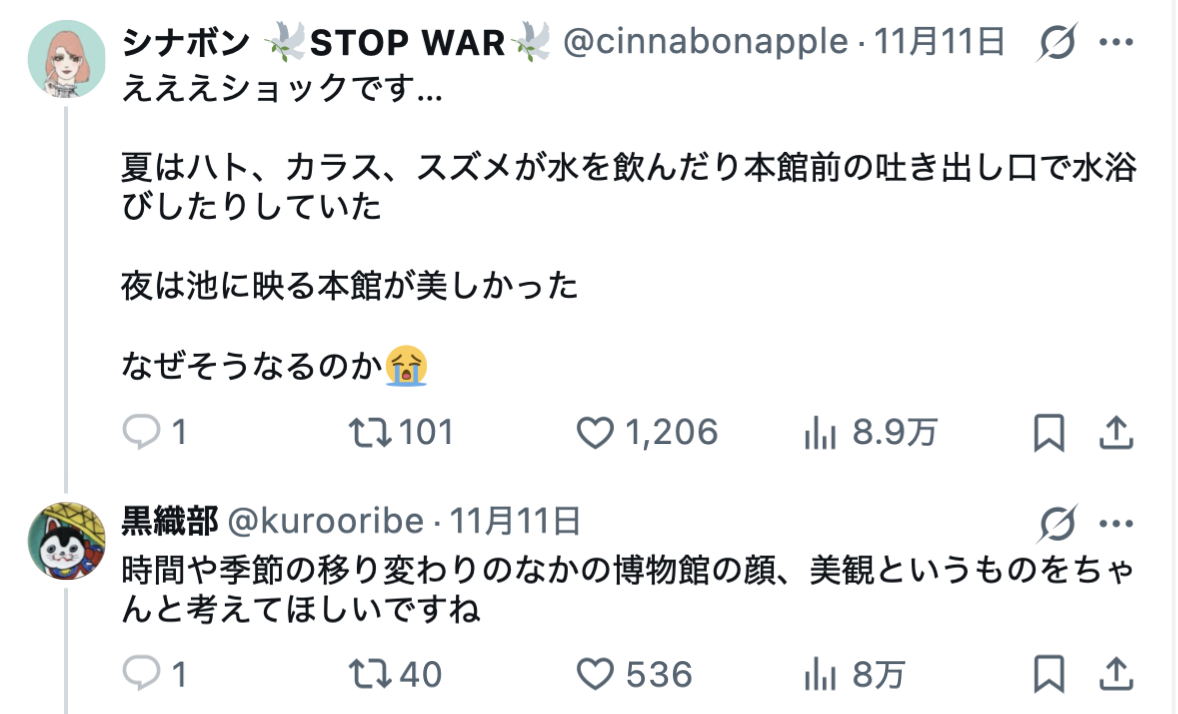This screenshot has width=1178, height=714.
Task: Share the 黒織部 post
Action: [x=1115, y=674]
